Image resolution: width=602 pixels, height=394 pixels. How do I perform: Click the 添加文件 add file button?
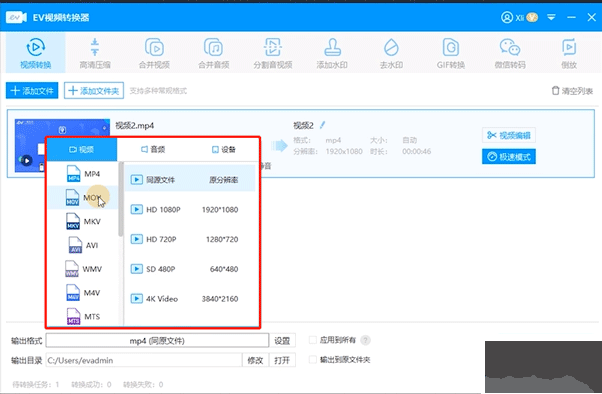(x=32, y=91)
